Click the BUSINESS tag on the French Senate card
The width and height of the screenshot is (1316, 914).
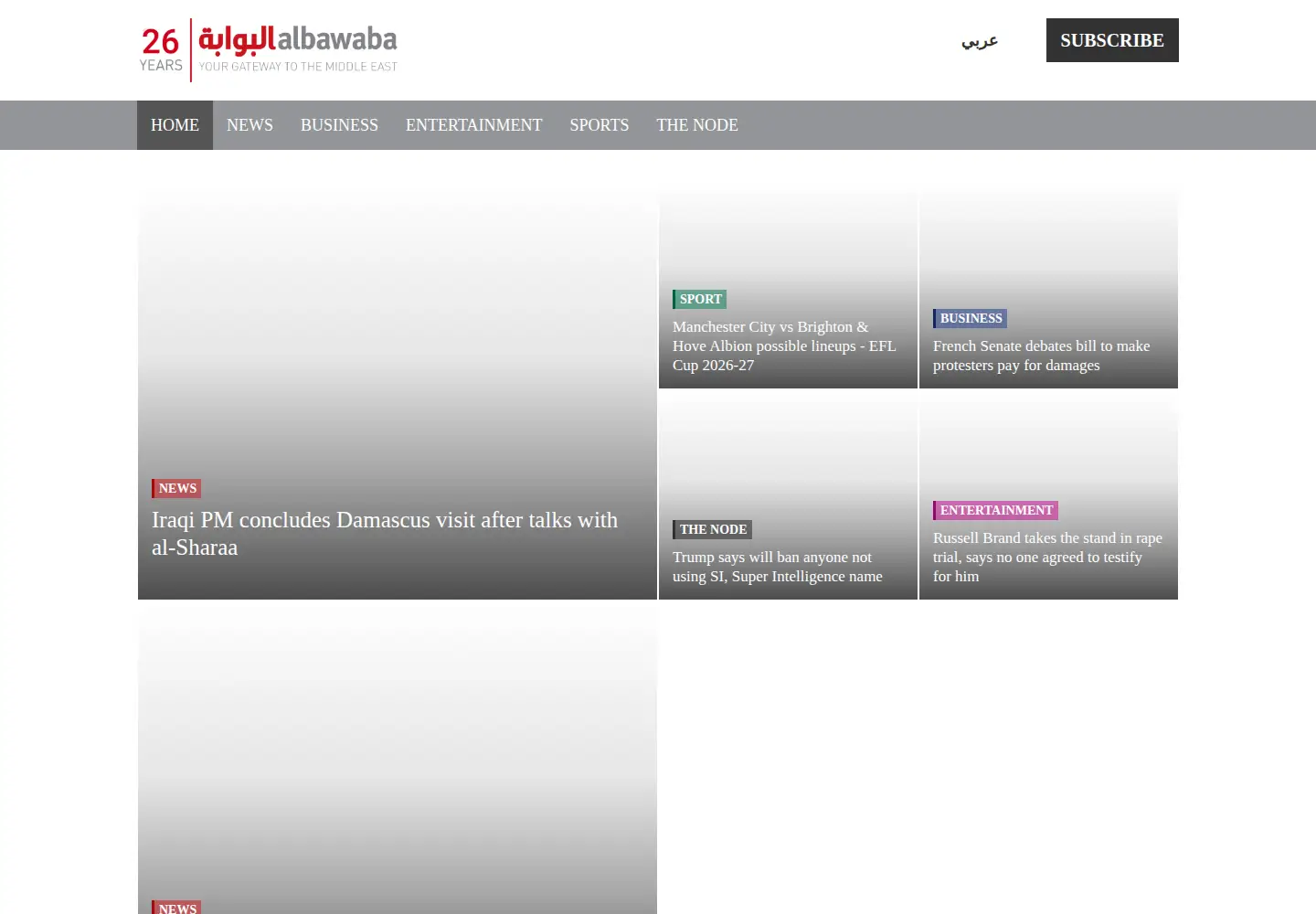(x=971, y=318)
